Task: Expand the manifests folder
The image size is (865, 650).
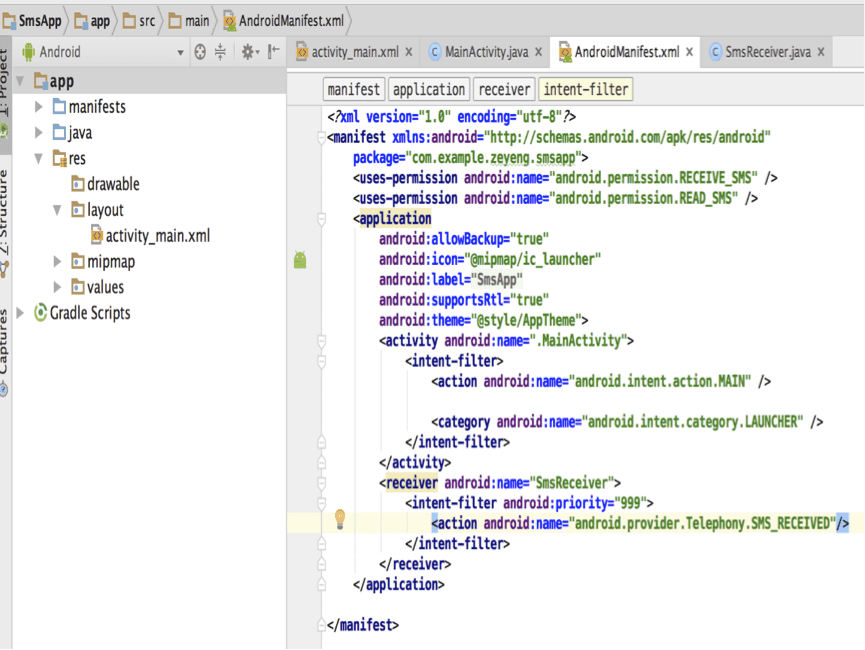Action: tap(39, 107)
